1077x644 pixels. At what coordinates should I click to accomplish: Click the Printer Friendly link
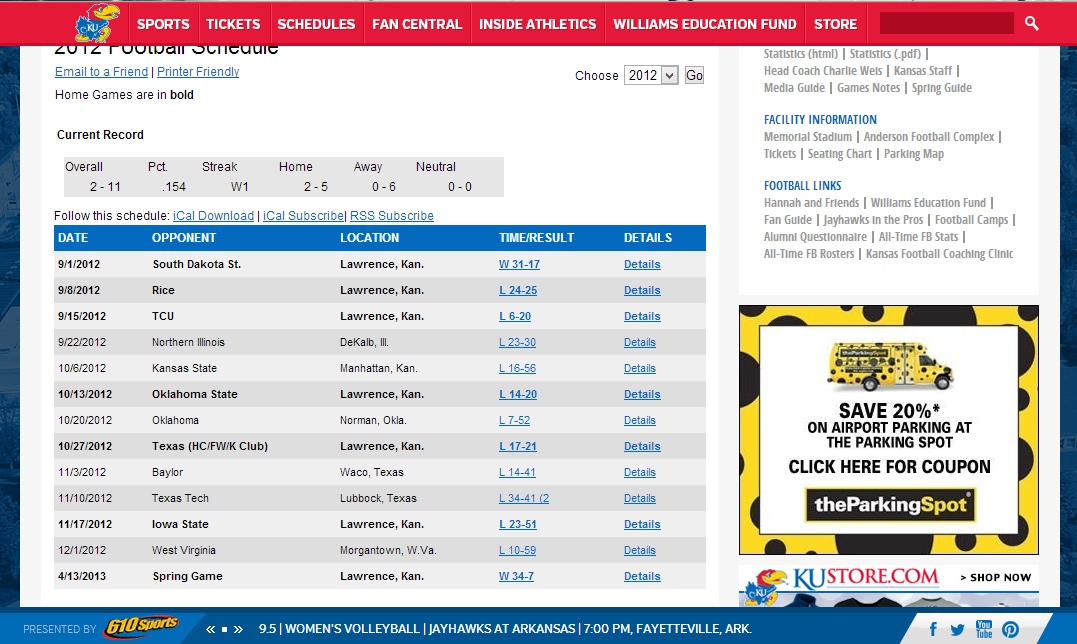pyautogui.click(x=198, y=71)
